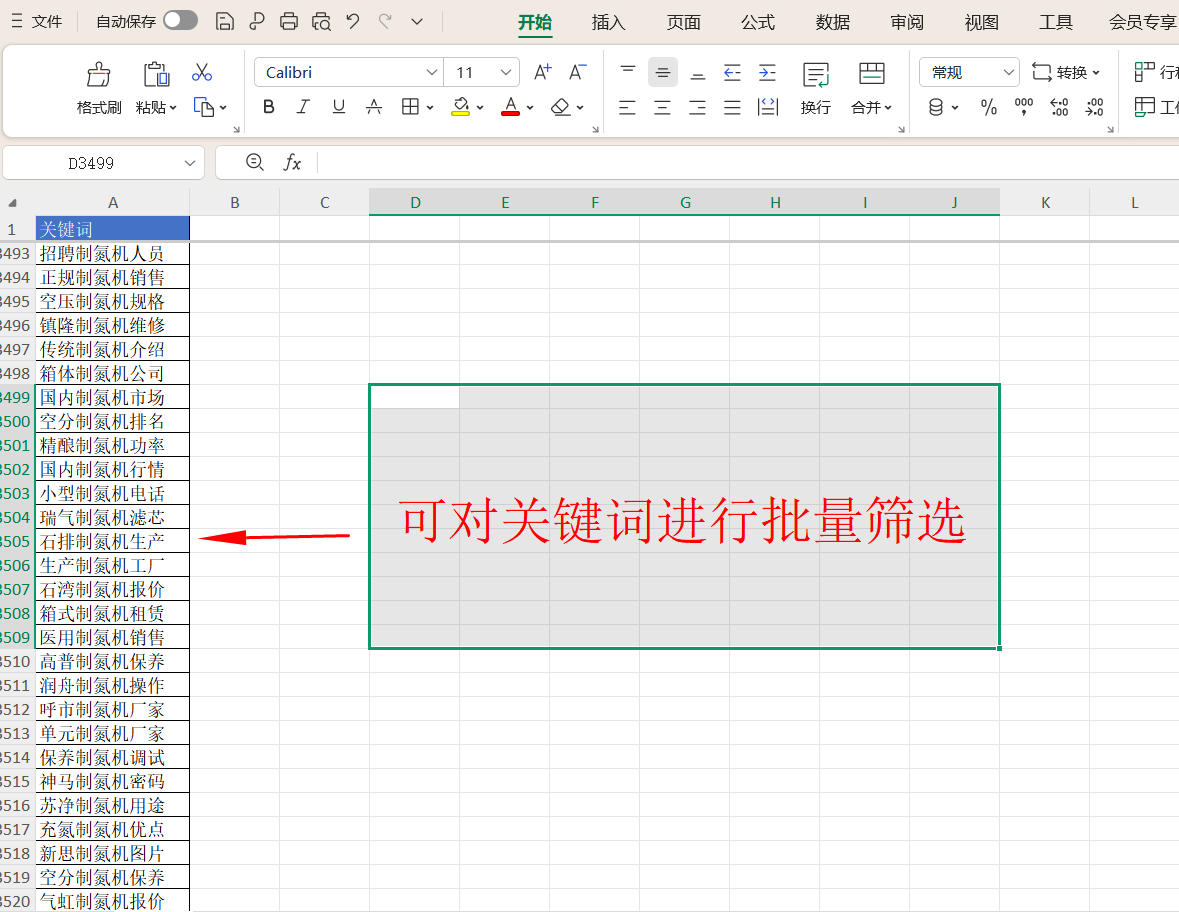
Task: Open the 文件 file menu
Action: [37, 21]
